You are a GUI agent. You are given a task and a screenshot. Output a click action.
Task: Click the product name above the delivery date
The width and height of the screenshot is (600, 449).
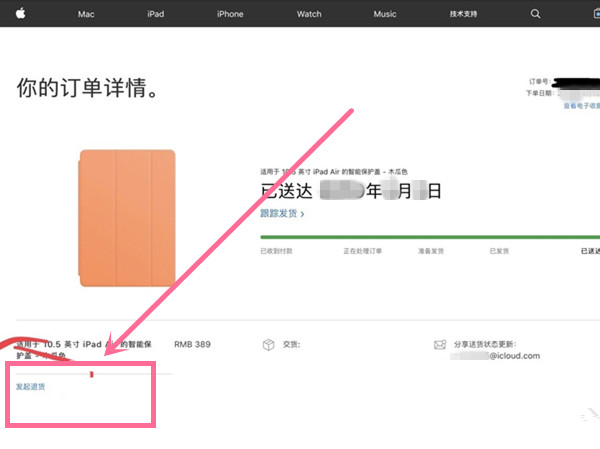click(x=334, y=172)
